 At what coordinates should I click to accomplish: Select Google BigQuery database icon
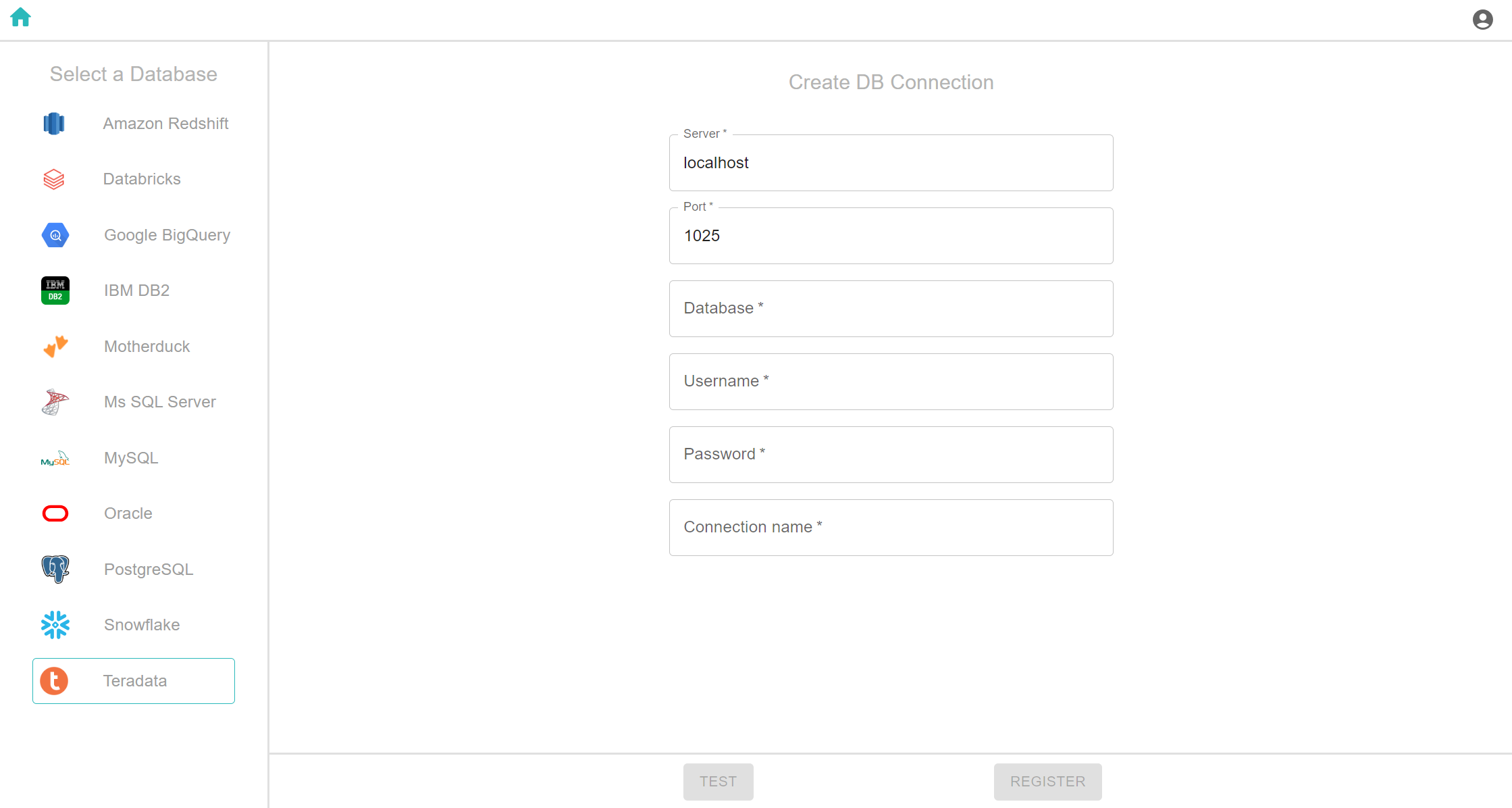[55, 234]
